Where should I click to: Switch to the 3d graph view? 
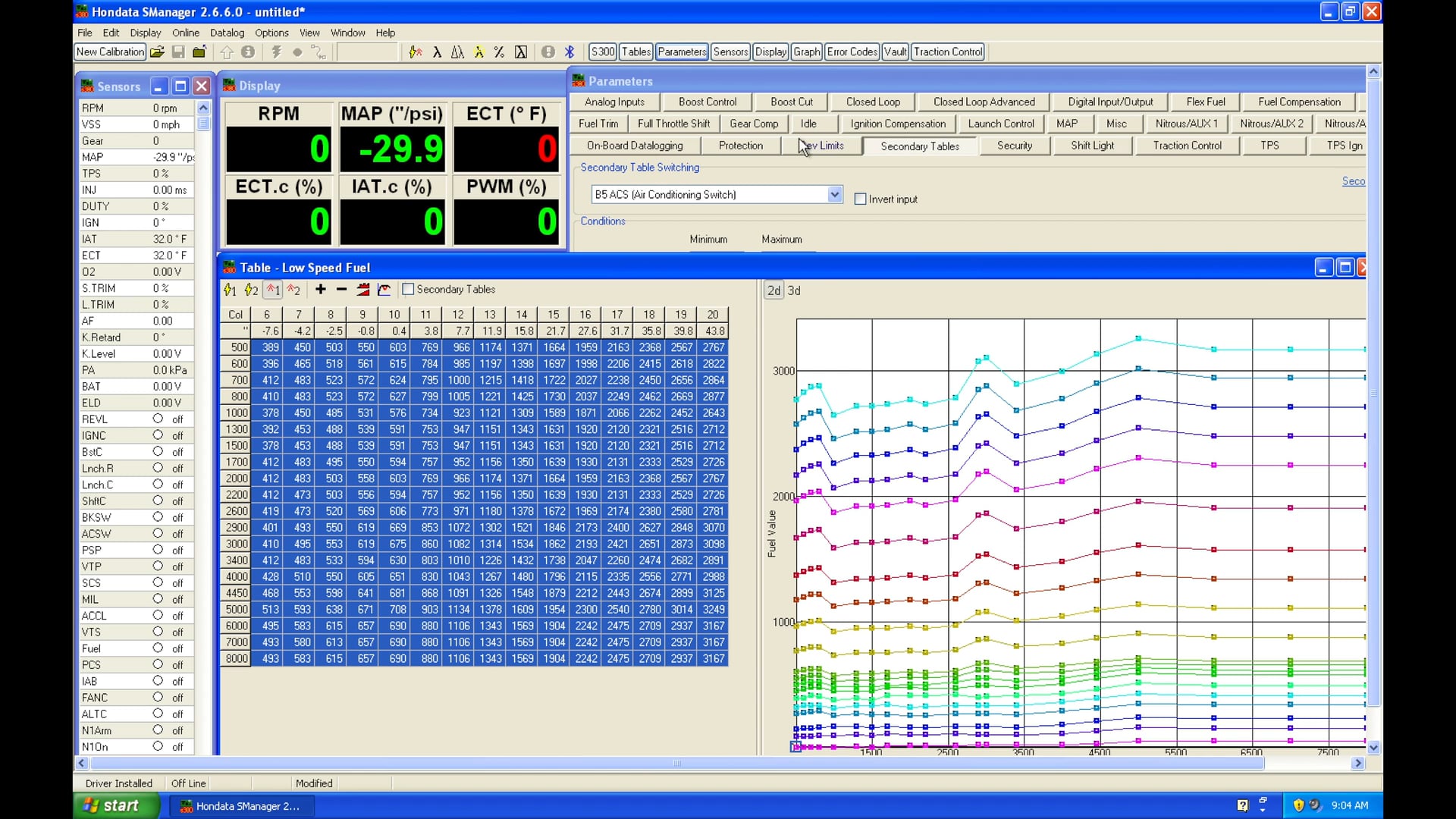click(x=792, y=290)
